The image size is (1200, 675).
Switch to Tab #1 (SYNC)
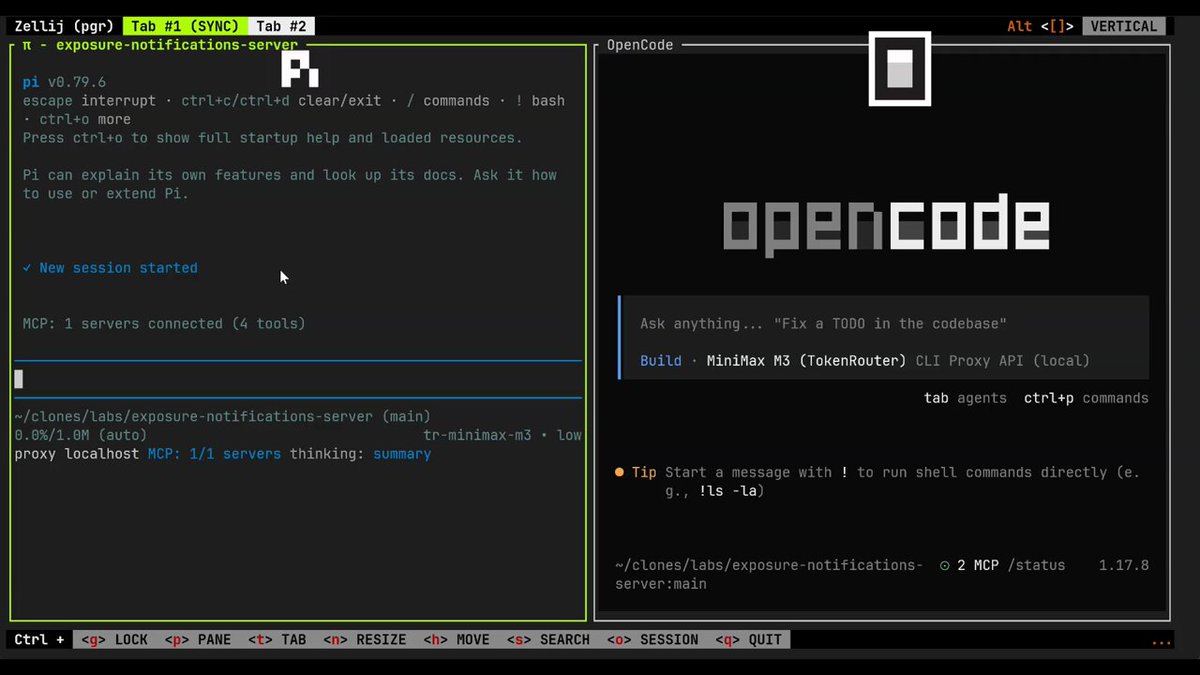click(x=184, y=26)
